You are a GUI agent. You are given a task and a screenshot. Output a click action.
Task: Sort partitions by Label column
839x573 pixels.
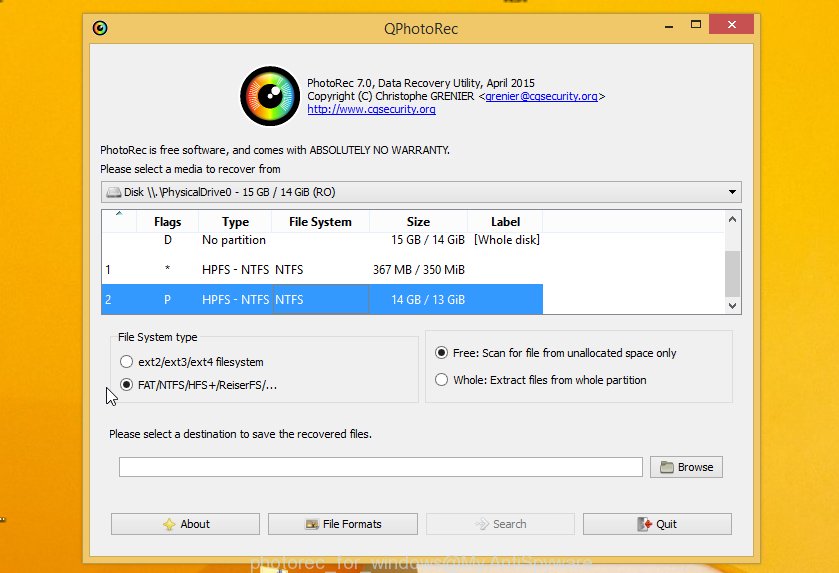505,222
